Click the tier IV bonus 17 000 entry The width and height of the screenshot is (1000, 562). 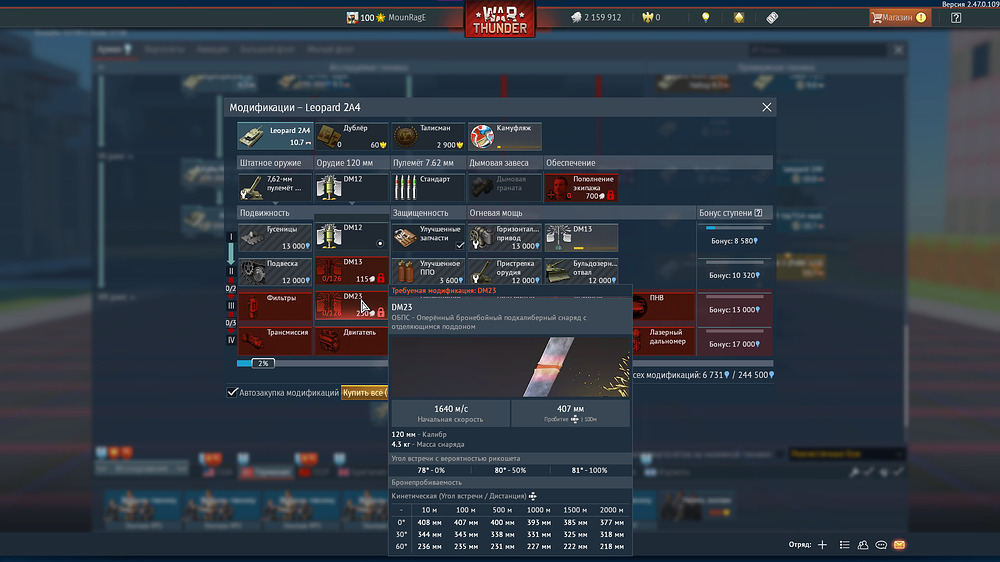(x=734, y=341)
